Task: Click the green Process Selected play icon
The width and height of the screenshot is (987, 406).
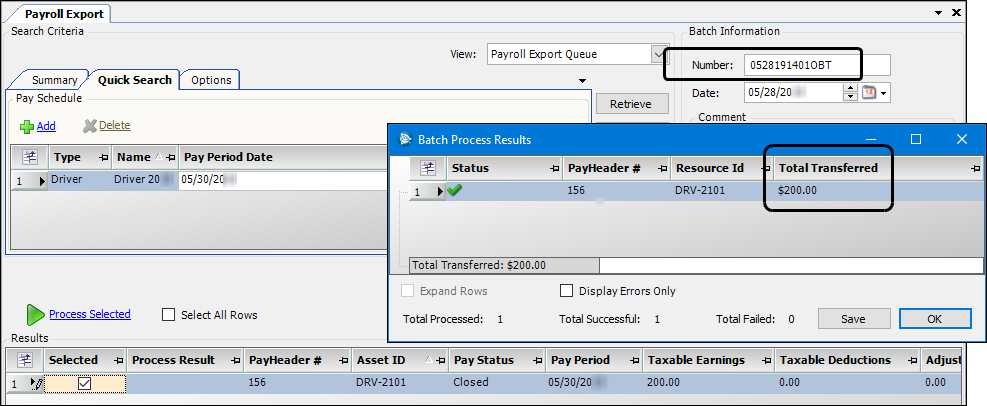Action: 35,314
